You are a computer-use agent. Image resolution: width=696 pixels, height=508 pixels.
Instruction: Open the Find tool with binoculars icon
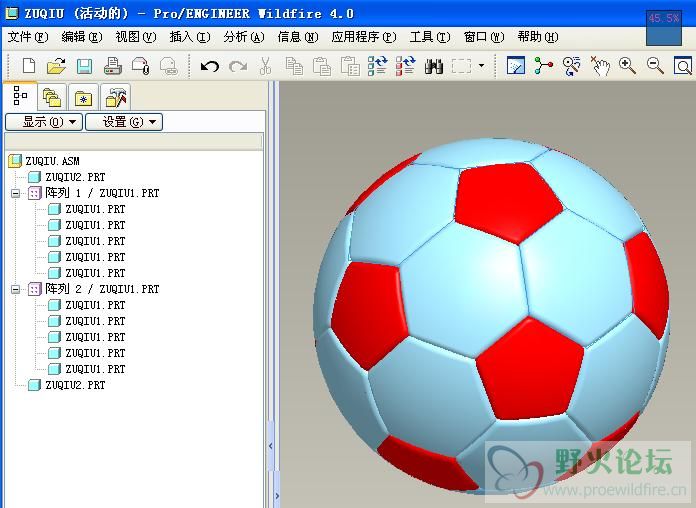click(x=434, y=66)
